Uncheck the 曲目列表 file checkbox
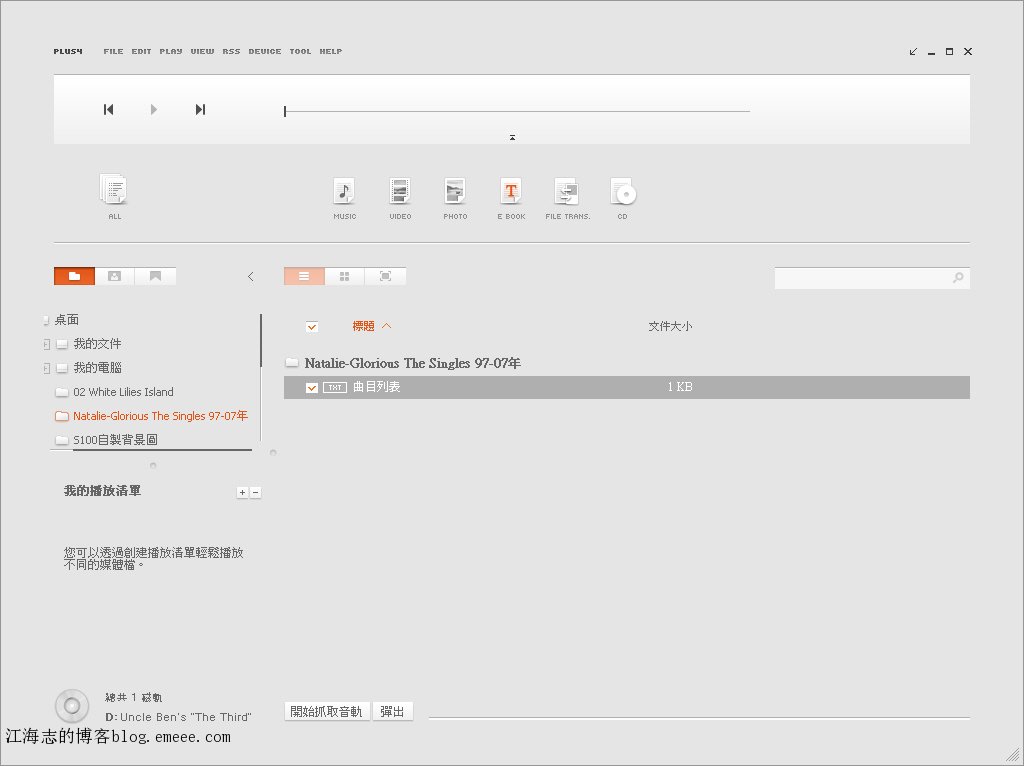Viewport: 1024px width, 766px height. pyautogui.click(x=312, y=388)
